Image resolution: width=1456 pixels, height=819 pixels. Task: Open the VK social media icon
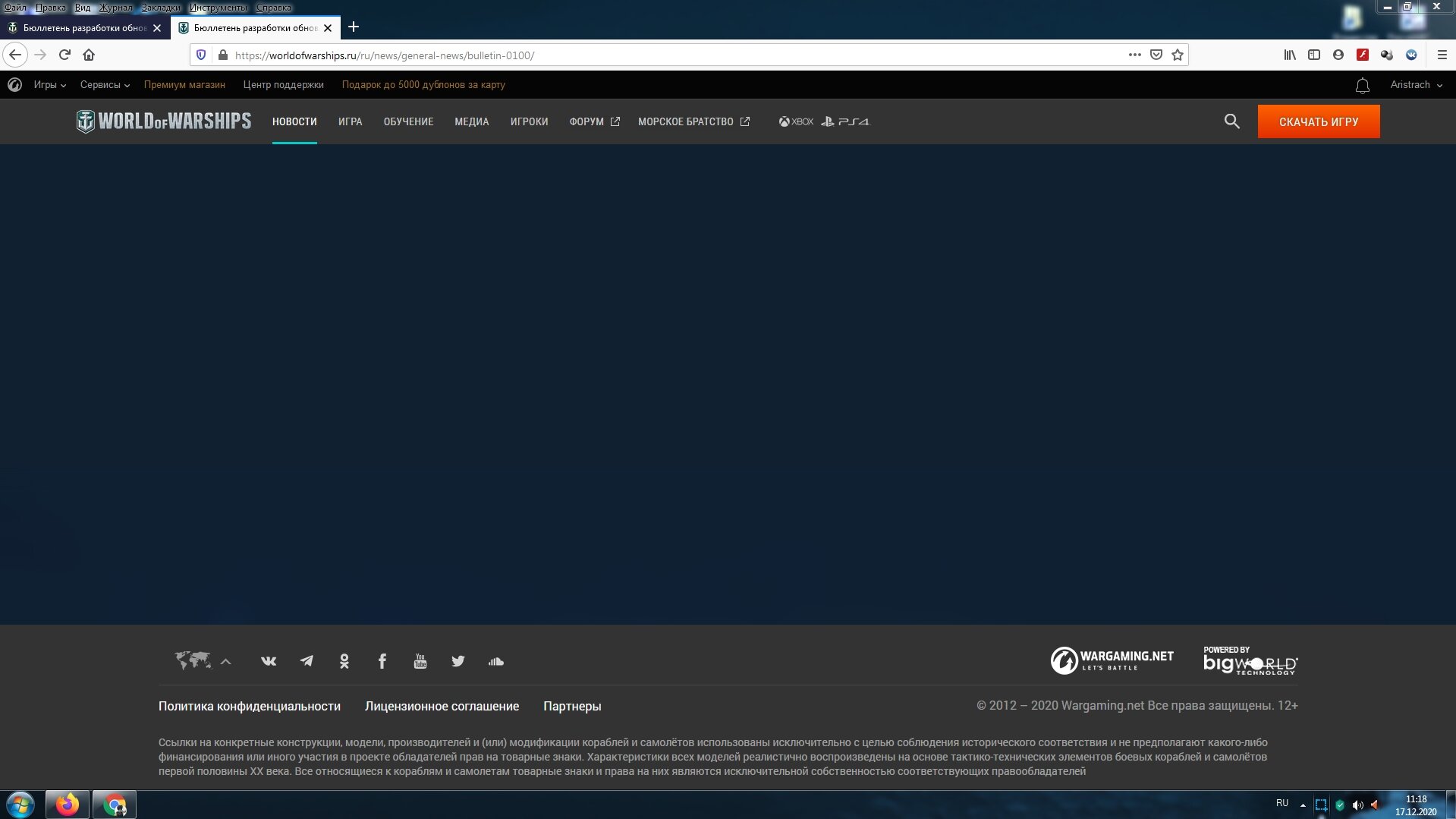pyautogui.click(x=269, y=661)
